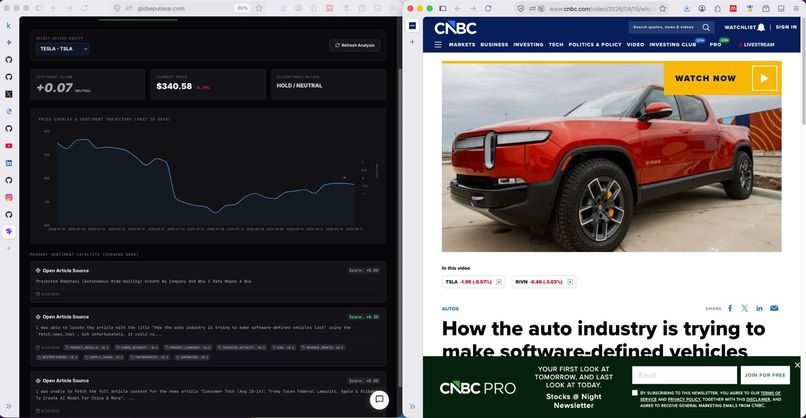Click the TSLA ticker quote
806x418 pixels.
[468, 282]
